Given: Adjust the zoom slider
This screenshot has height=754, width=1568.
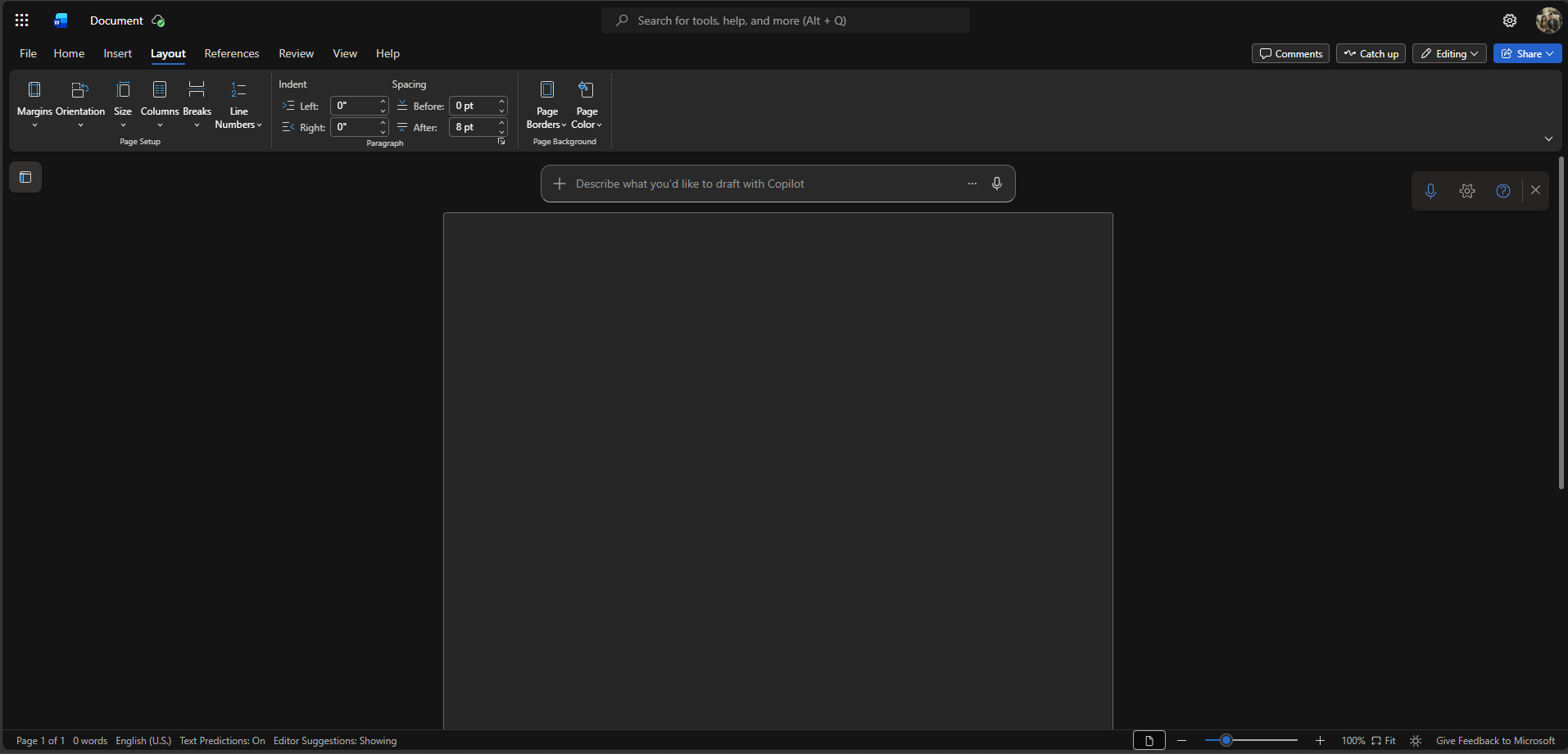Looking at the screenshot, I should (1228, 740).
